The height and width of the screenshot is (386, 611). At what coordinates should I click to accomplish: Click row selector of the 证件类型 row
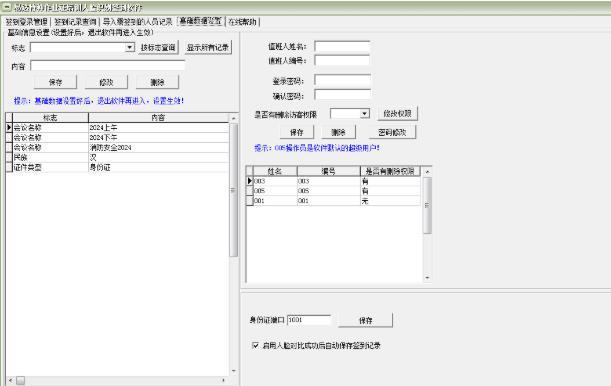(x=9, y=167)
